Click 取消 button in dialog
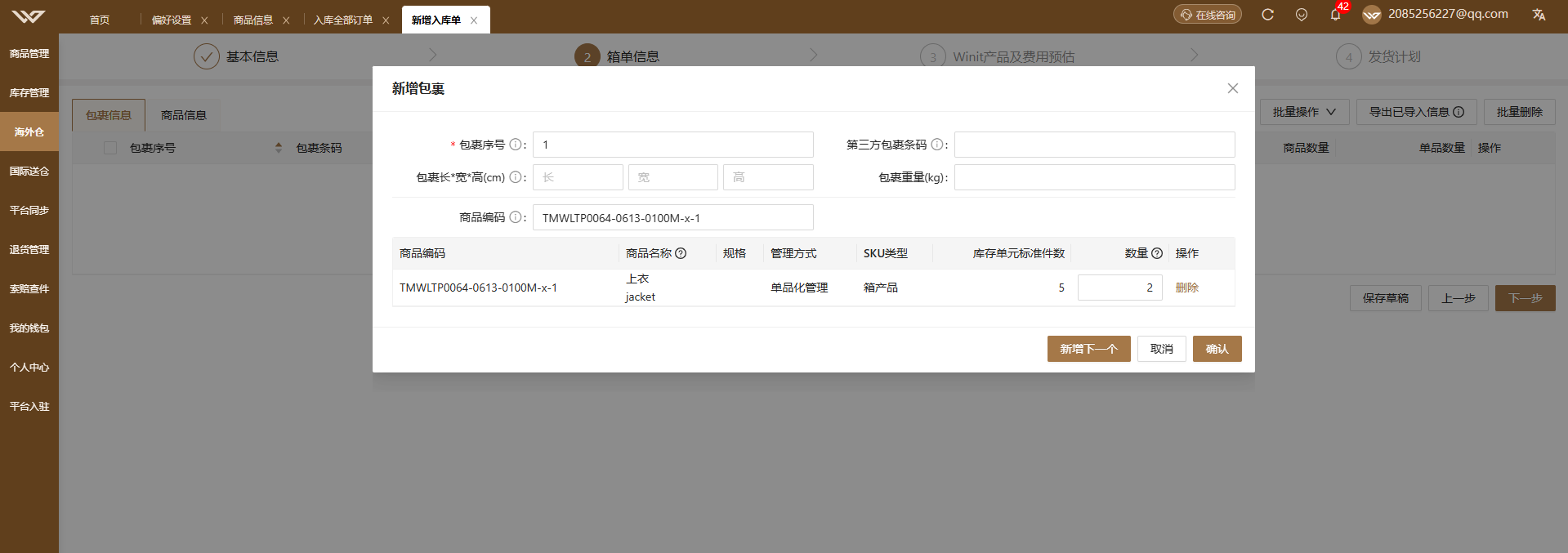 point(1162,349)
